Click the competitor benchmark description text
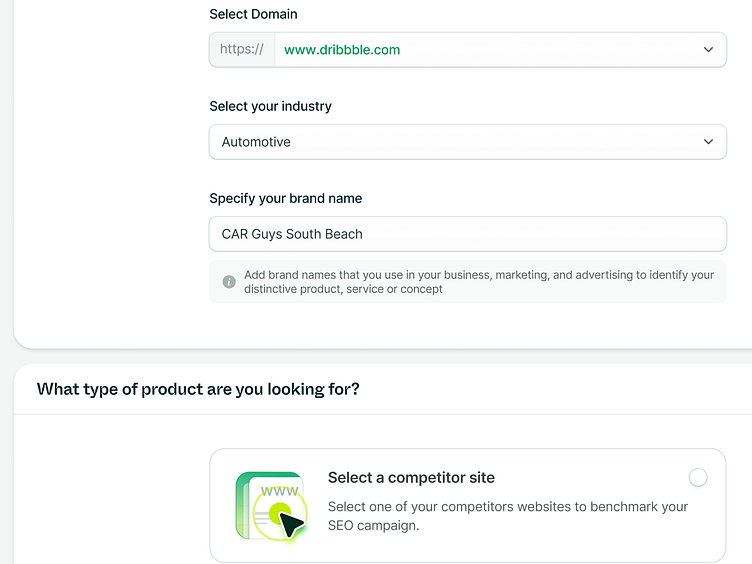Image resolution: width=752 pixels, height=564 pixels. tap(507, 516)
